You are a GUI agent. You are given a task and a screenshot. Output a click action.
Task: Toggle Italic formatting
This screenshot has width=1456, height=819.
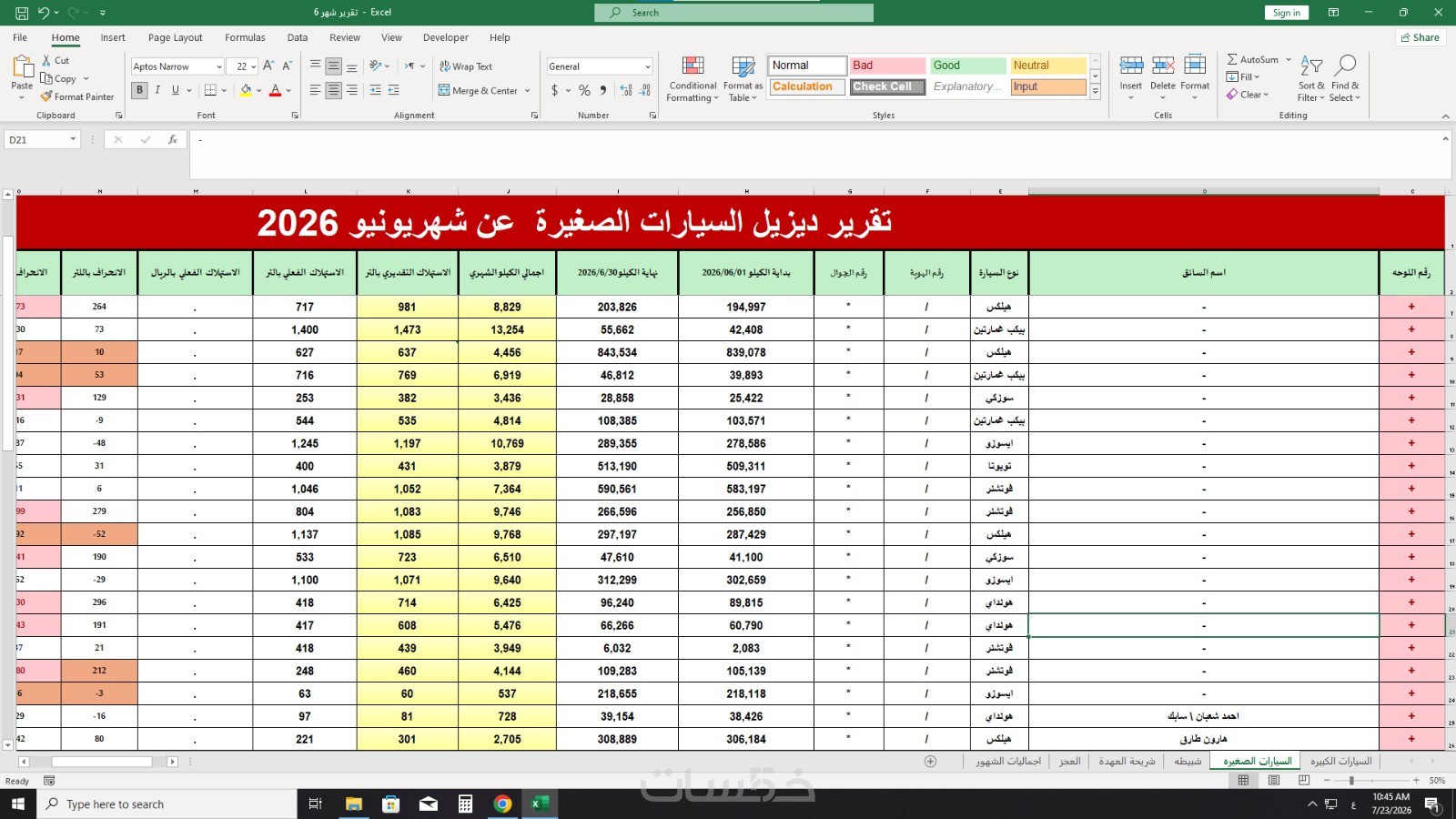(157, 90)
